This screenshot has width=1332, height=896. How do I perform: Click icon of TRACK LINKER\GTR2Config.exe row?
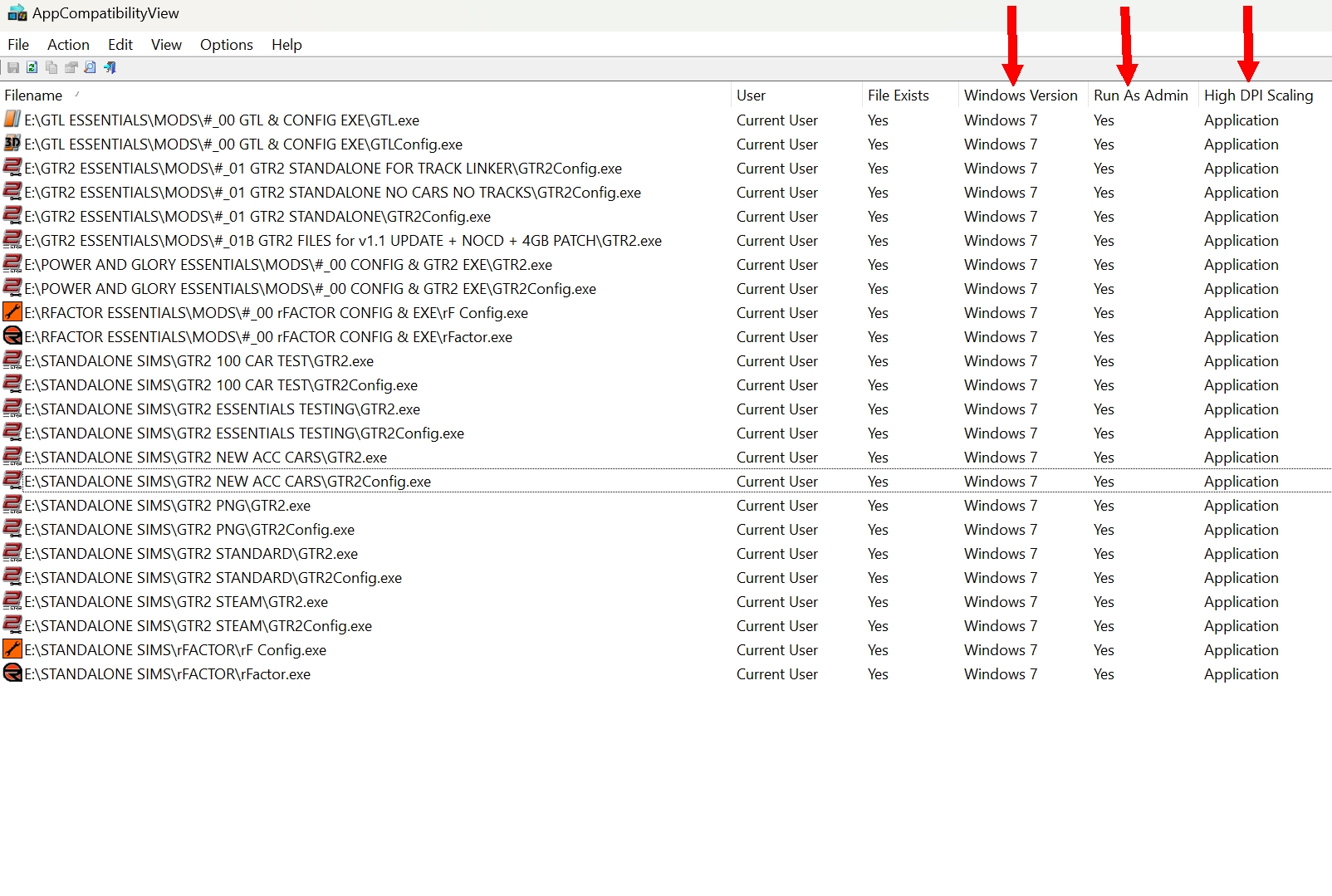[12, 168]
